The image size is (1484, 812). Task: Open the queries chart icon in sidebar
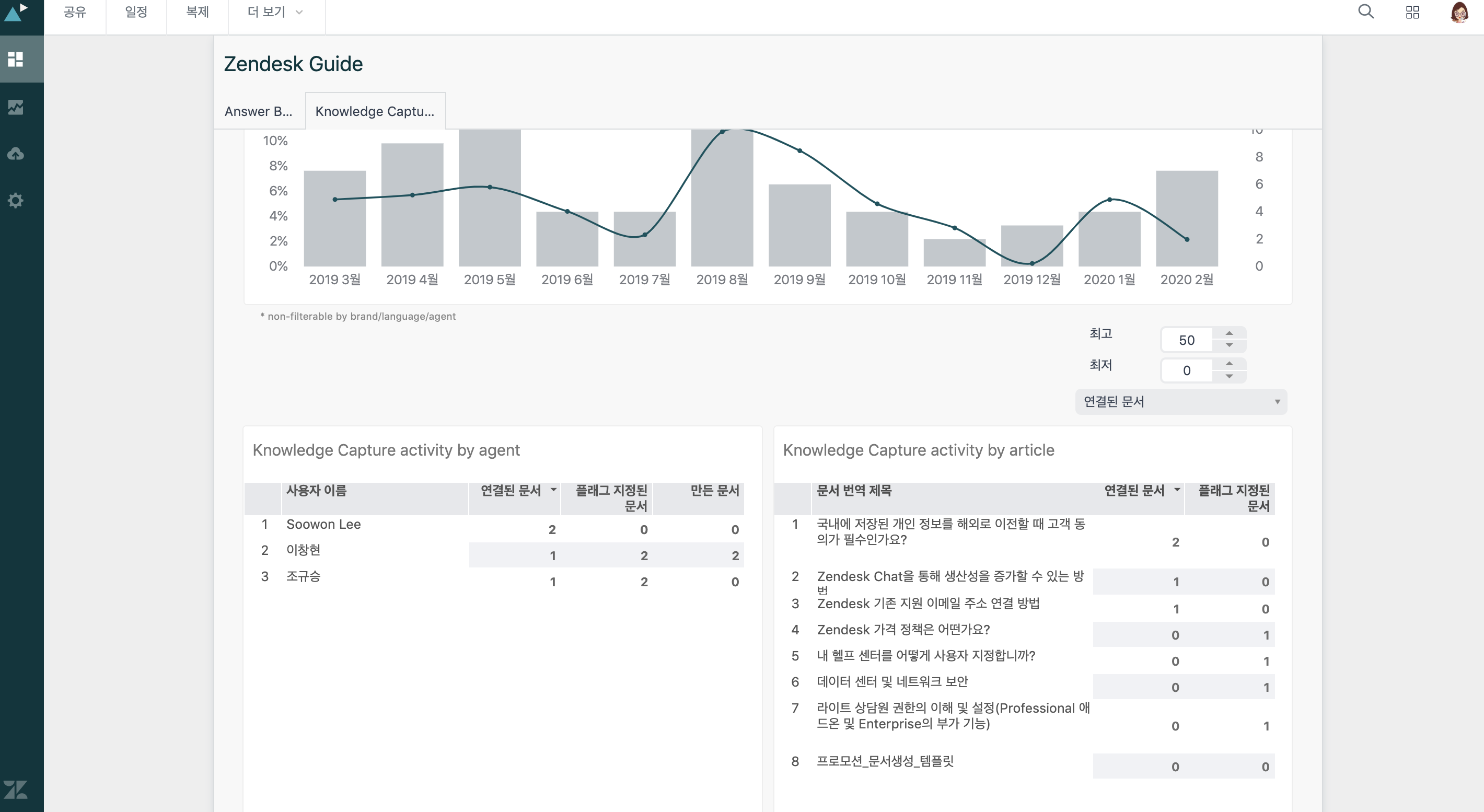(x=16, y=107)
